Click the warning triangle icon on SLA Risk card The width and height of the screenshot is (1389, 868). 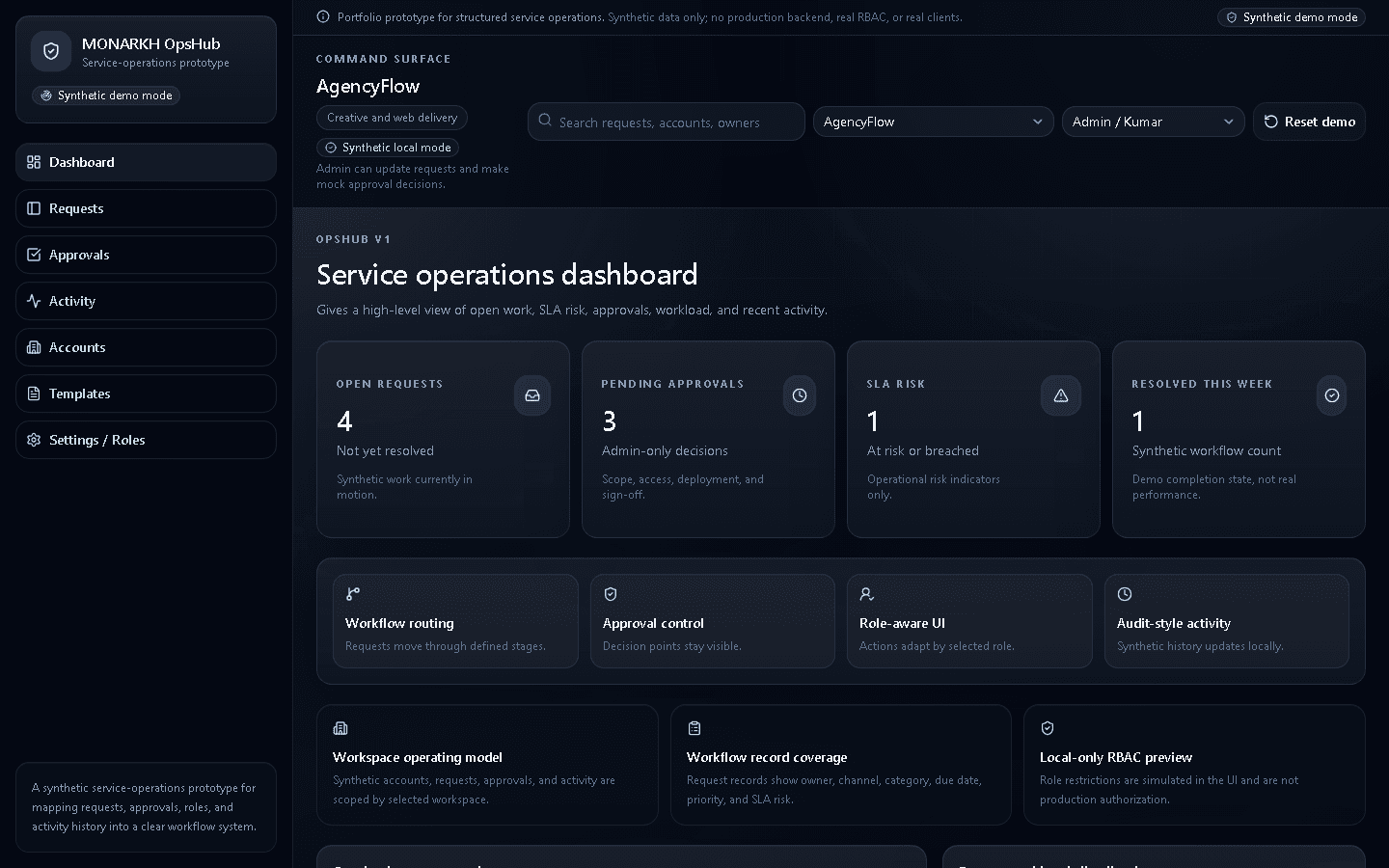(x=1061, y=395)
